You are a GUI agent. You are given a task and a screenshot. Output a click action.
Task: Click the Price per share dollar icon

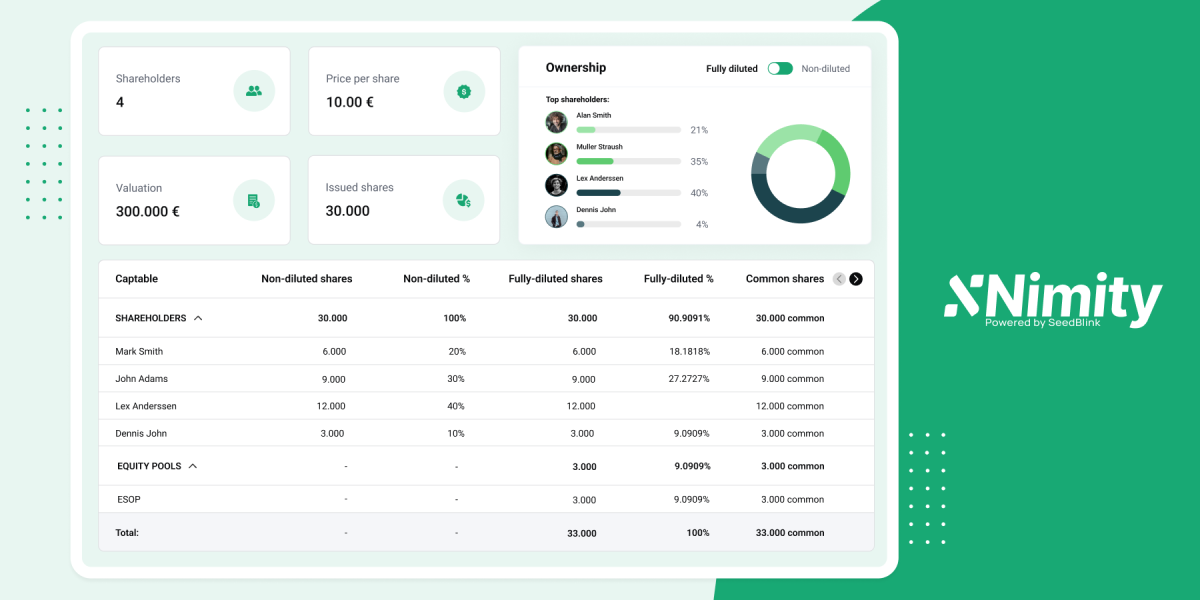[x=464, y=91]
